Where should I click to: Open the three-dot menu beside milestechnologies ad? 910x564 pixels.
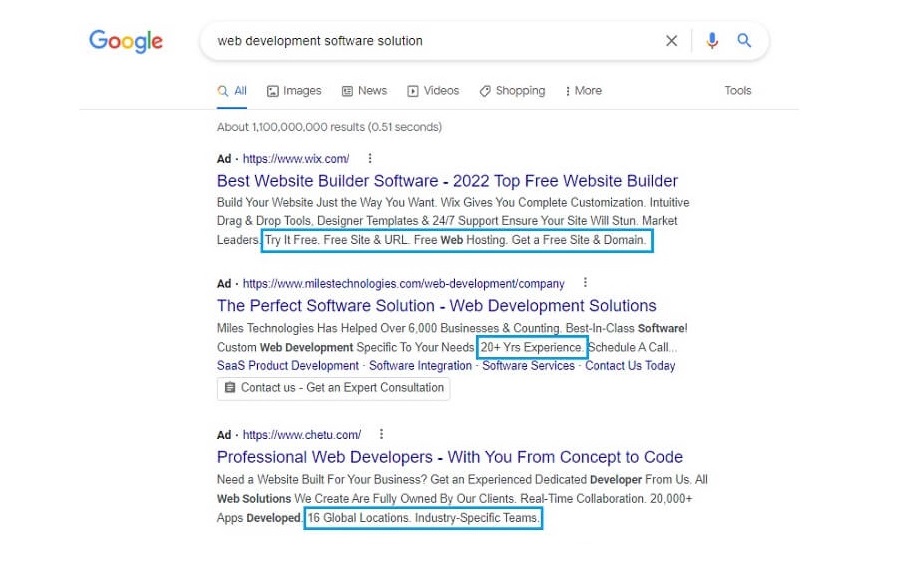[x=585, y=282]
